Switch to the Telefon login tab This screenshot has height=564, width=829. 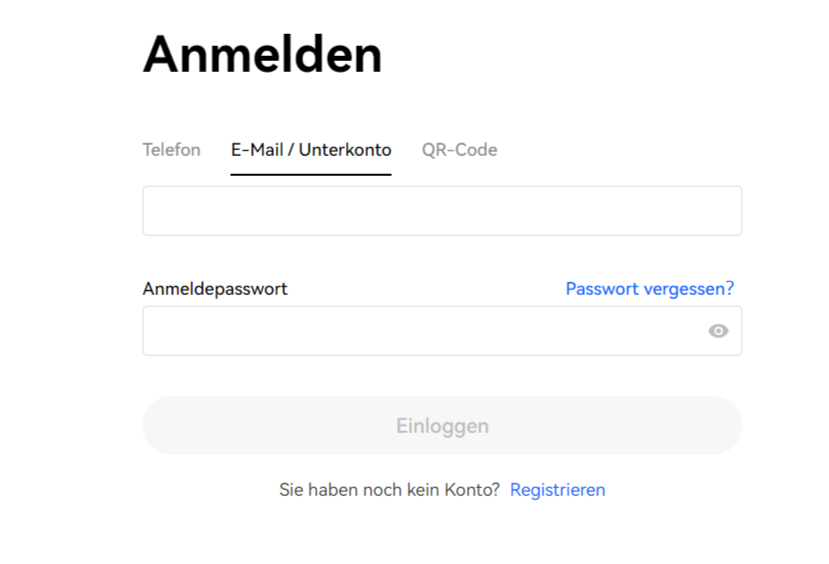(x=171, y=150)
